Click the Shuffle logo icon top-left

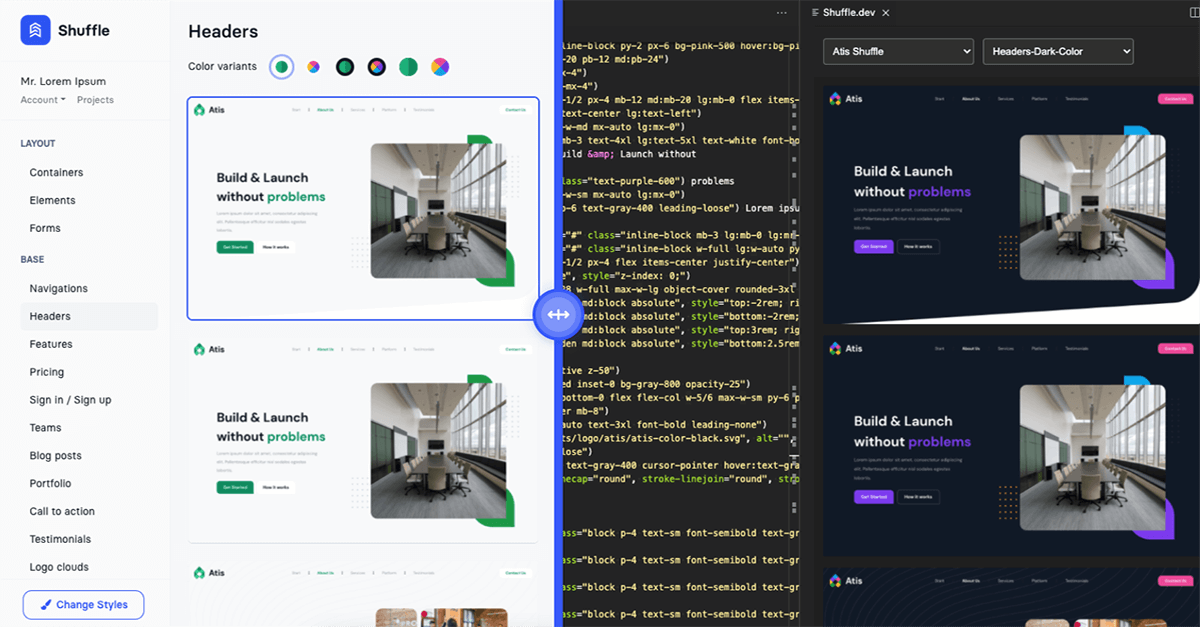[x=35, y=30]
